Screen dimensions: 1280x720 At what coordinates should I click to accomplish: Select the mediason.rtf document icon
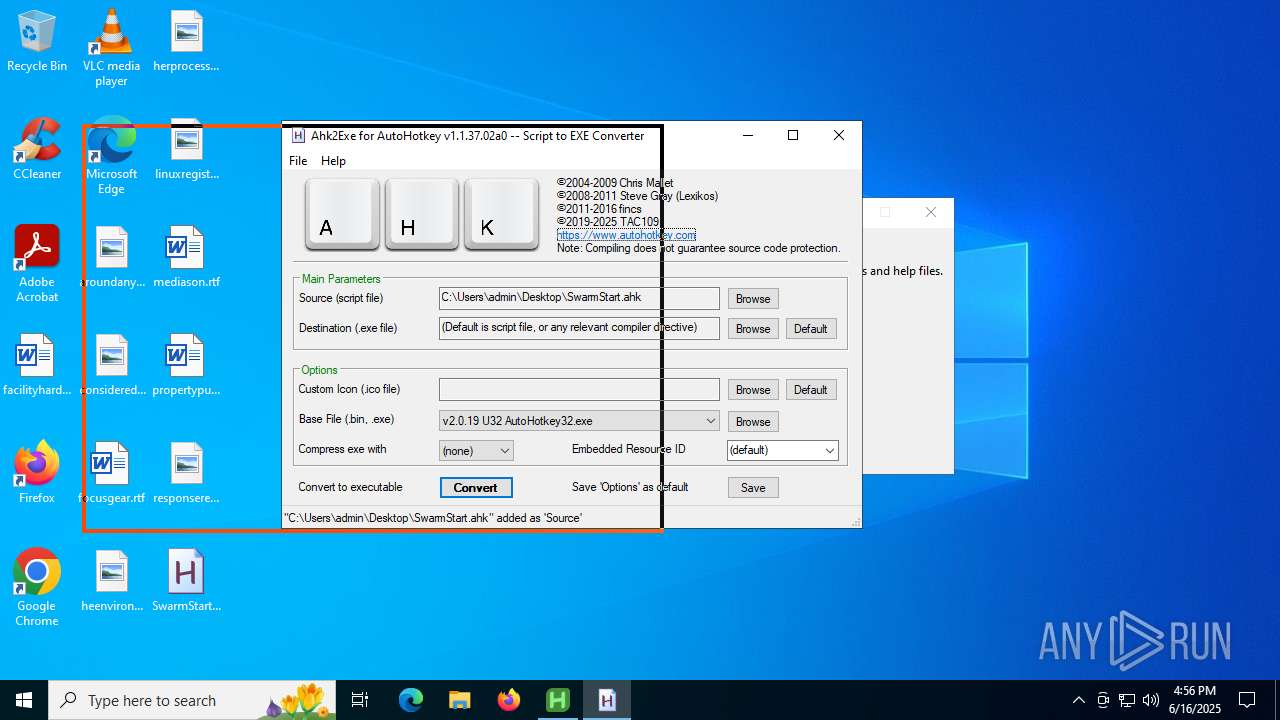[x=186, y=257]
